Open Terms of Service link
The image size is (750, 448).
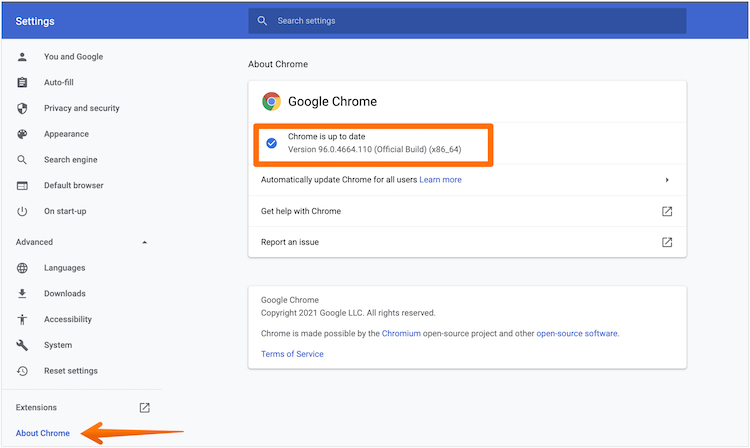[292, 354]
